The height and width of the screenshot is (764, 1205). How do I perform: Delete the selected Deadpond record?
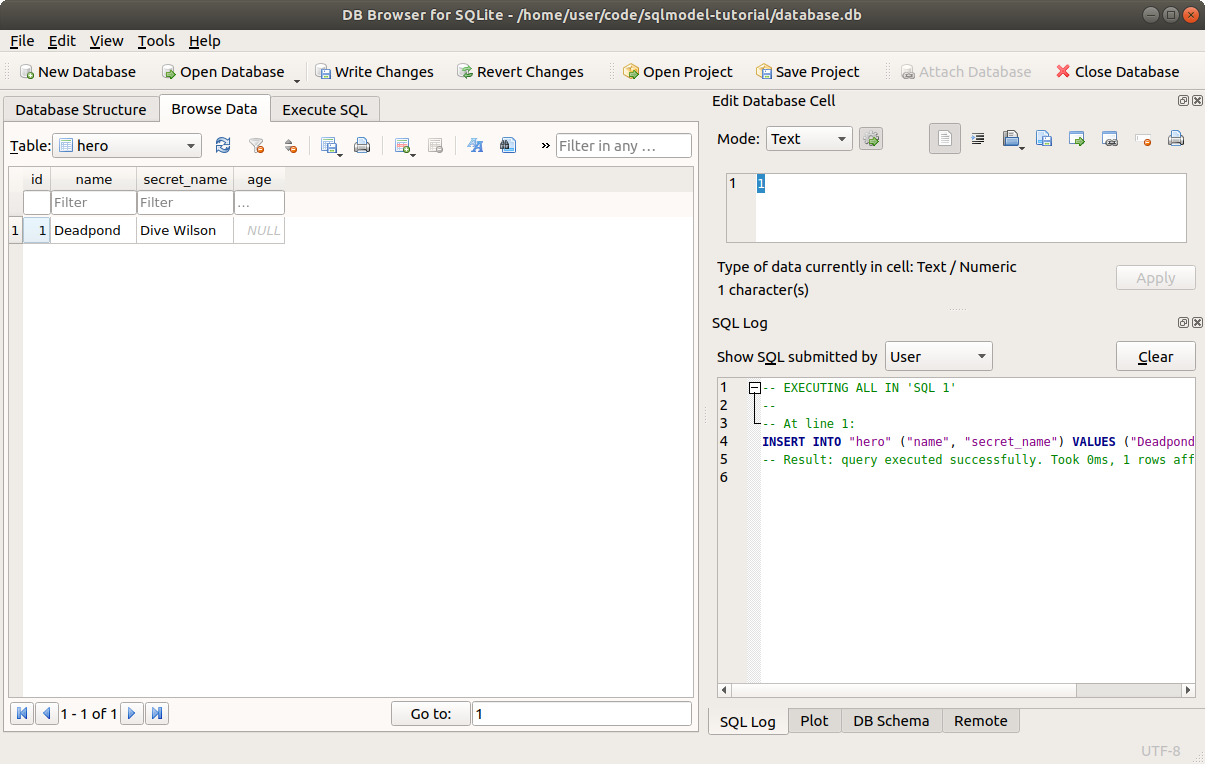tap(435, 146)
